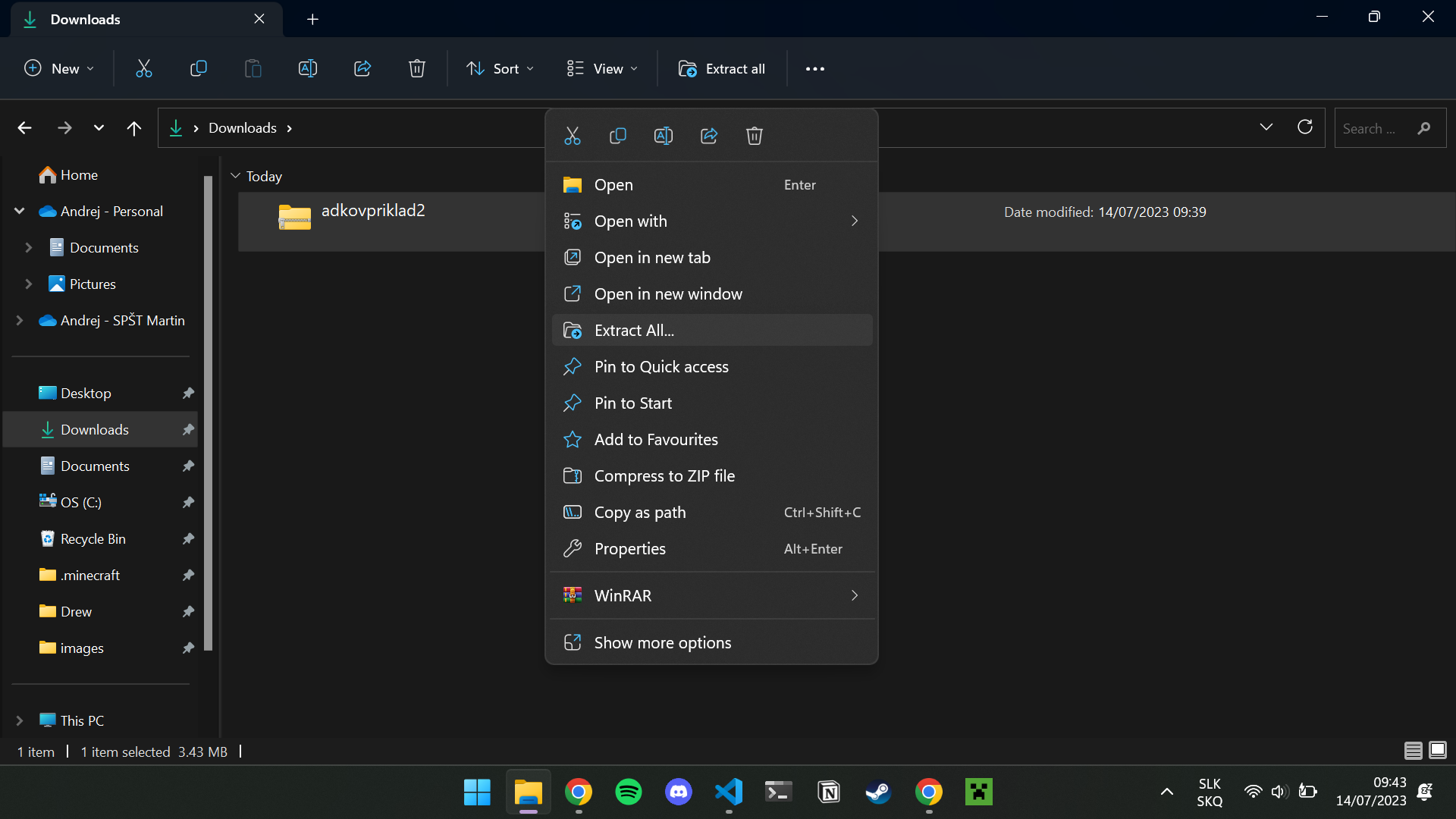
Task: Open Visual Studio Code from the taskbar
Action: 729,792
